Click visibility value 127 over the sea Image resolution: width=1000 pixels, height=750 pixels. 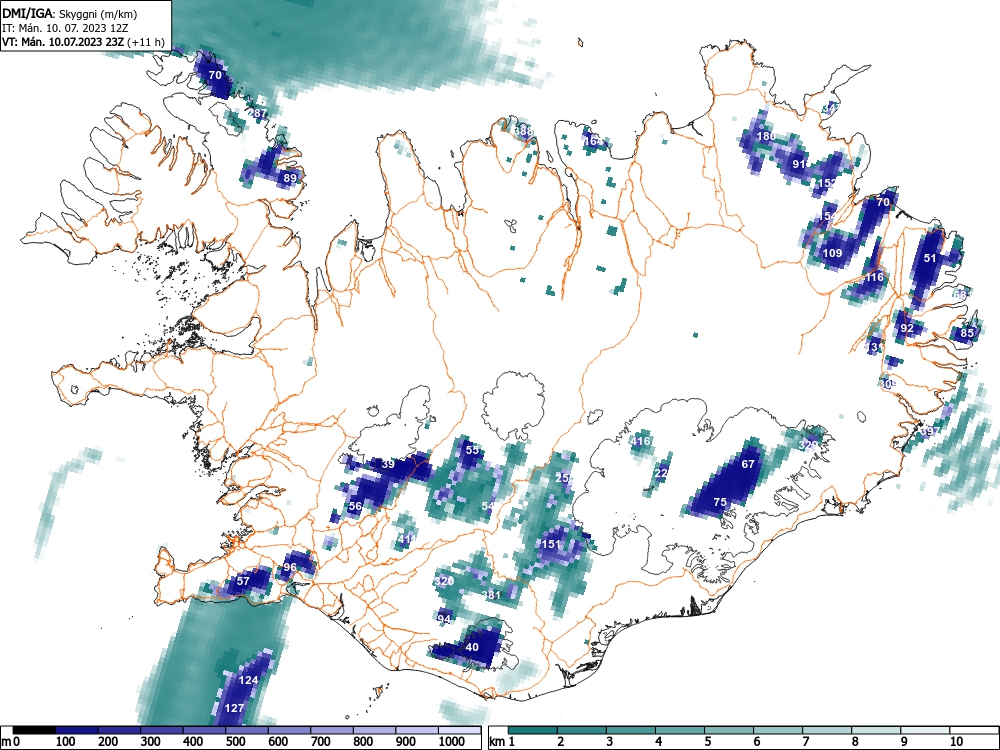point(234,708)
